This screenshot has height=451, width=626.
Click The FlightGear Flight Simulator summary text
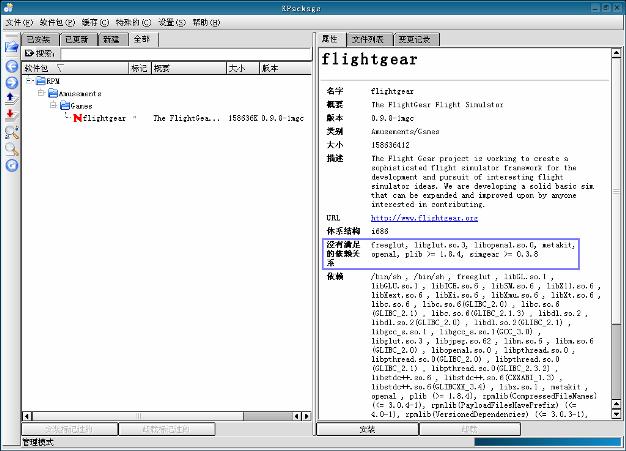437,105
